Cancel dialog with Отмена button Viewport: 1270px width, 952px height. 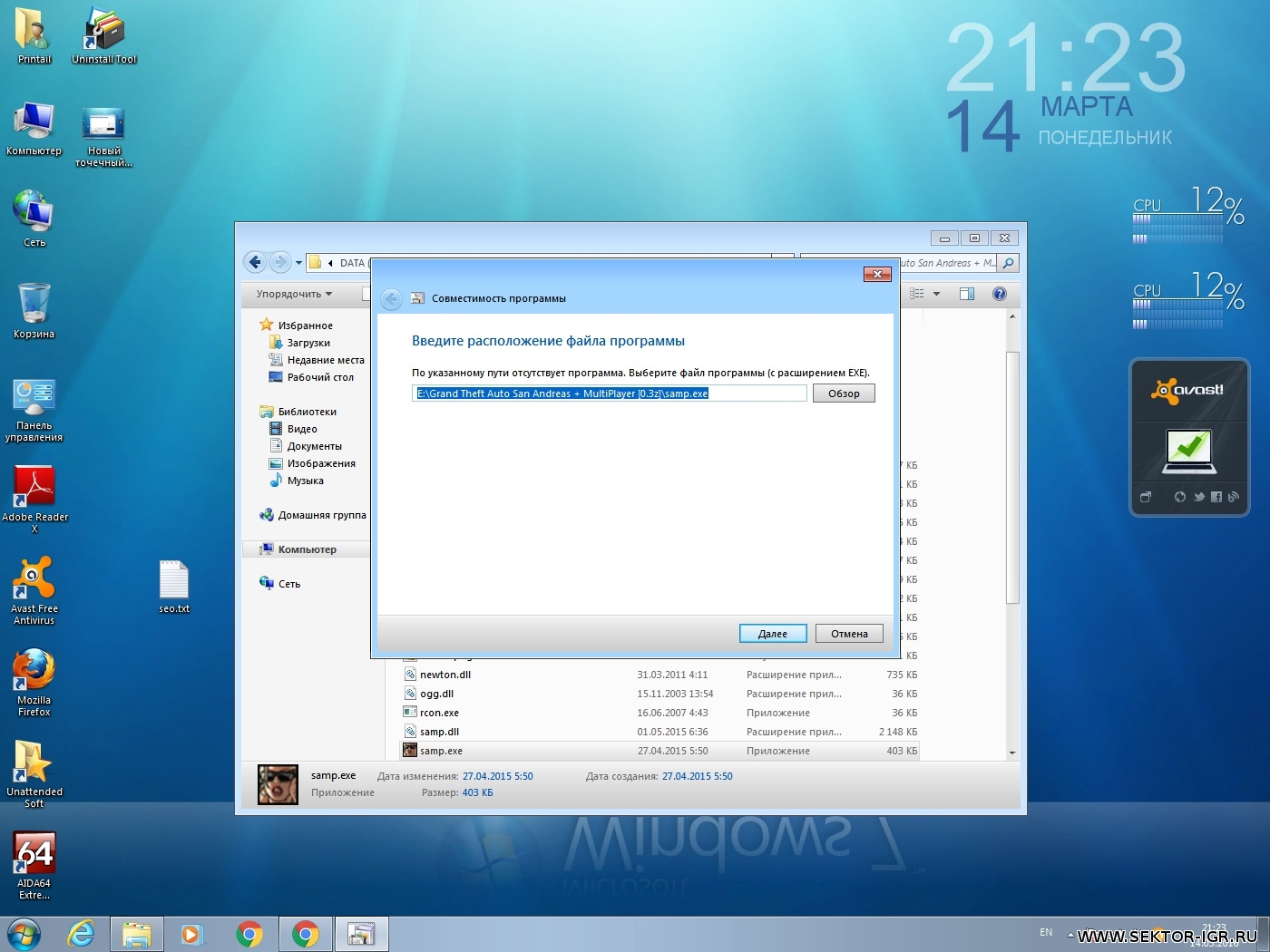(x=848, y=634)
